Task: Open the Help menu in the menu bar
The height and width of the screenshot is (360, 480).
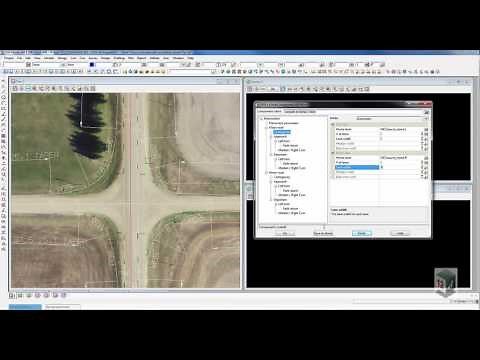Action: 190,58
